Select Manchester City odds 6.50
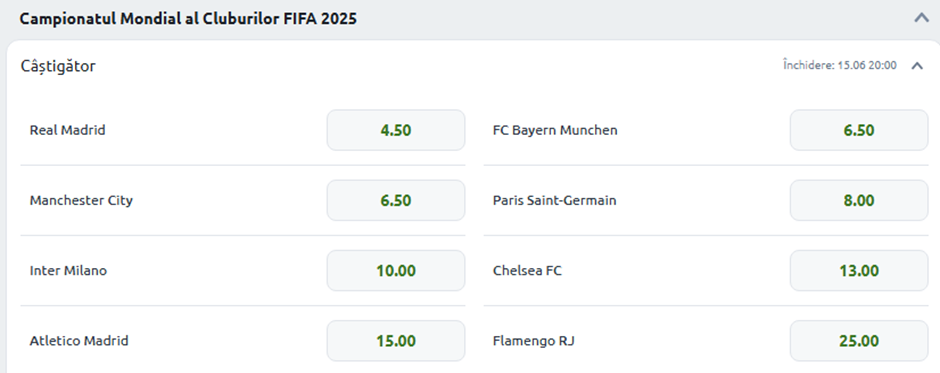This screenshot has height=373, width=940. 396,200
